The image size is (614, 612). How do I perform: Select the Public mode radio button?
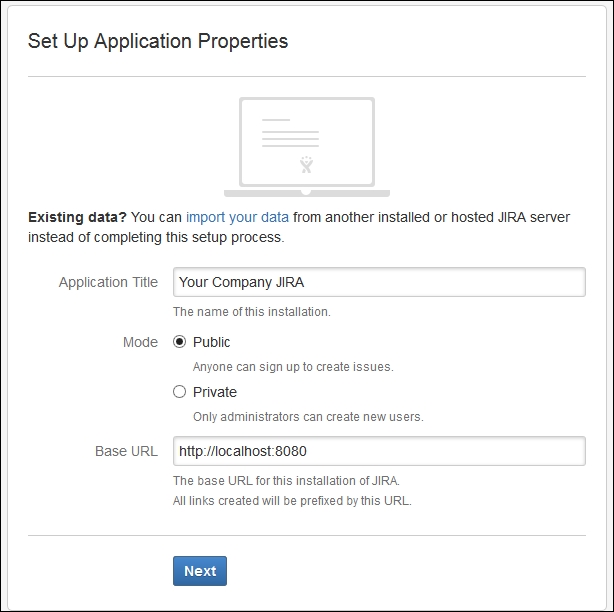click(180, 342)
